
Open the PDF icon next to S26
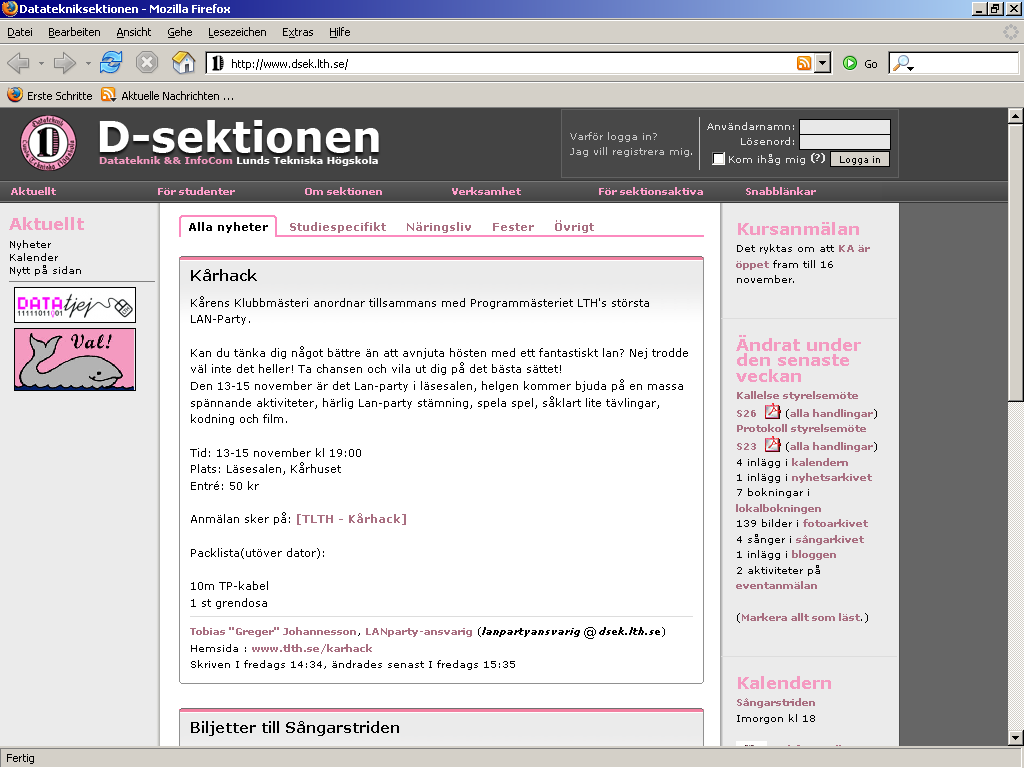pos(773,411)
